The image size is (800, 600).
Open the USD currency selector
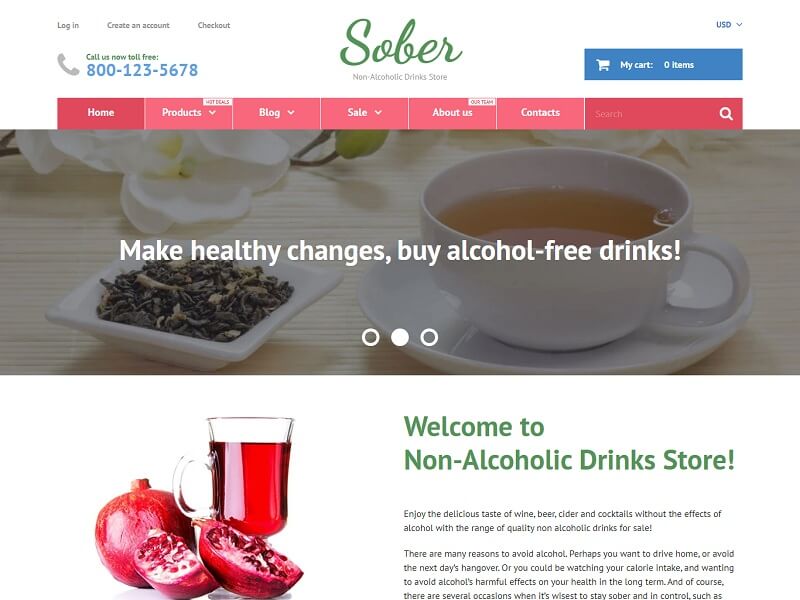pyautogui.click(x=729, y=24)
